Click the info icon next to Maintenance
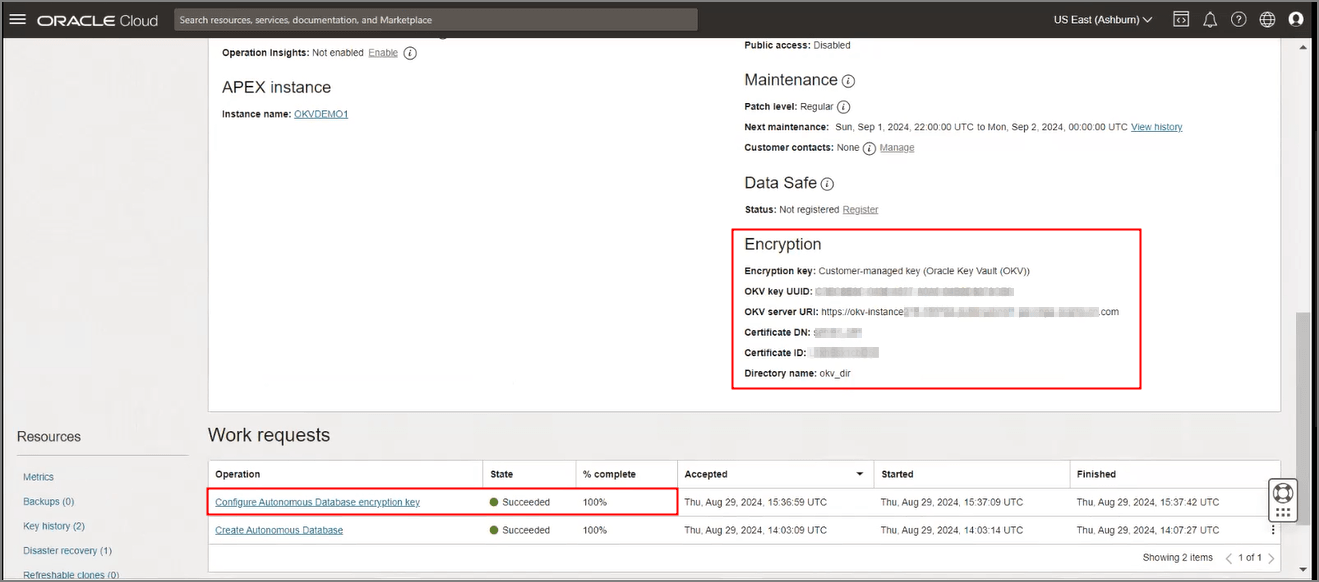This screenshot has width=1319, height=582. pos(848,81)
